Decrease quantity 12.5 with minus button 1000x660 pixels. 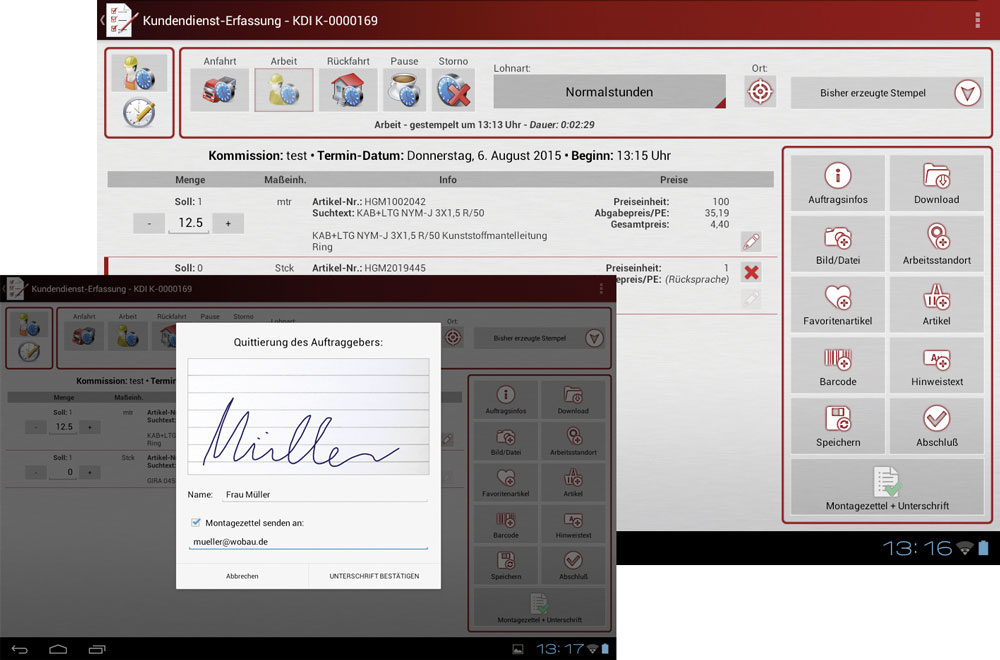[x=149, y=223]
